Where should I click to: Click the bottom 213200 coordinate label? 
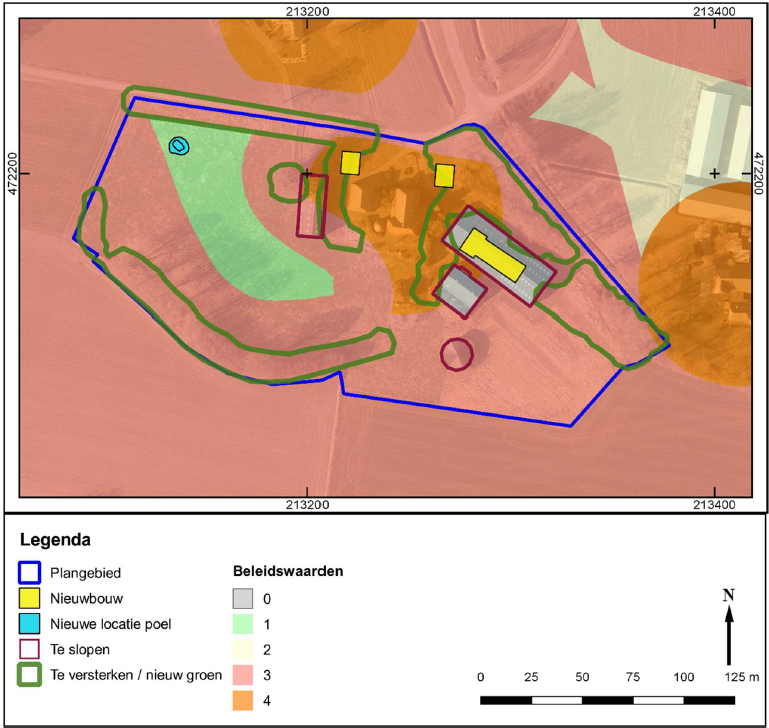[x=307, y=505]
